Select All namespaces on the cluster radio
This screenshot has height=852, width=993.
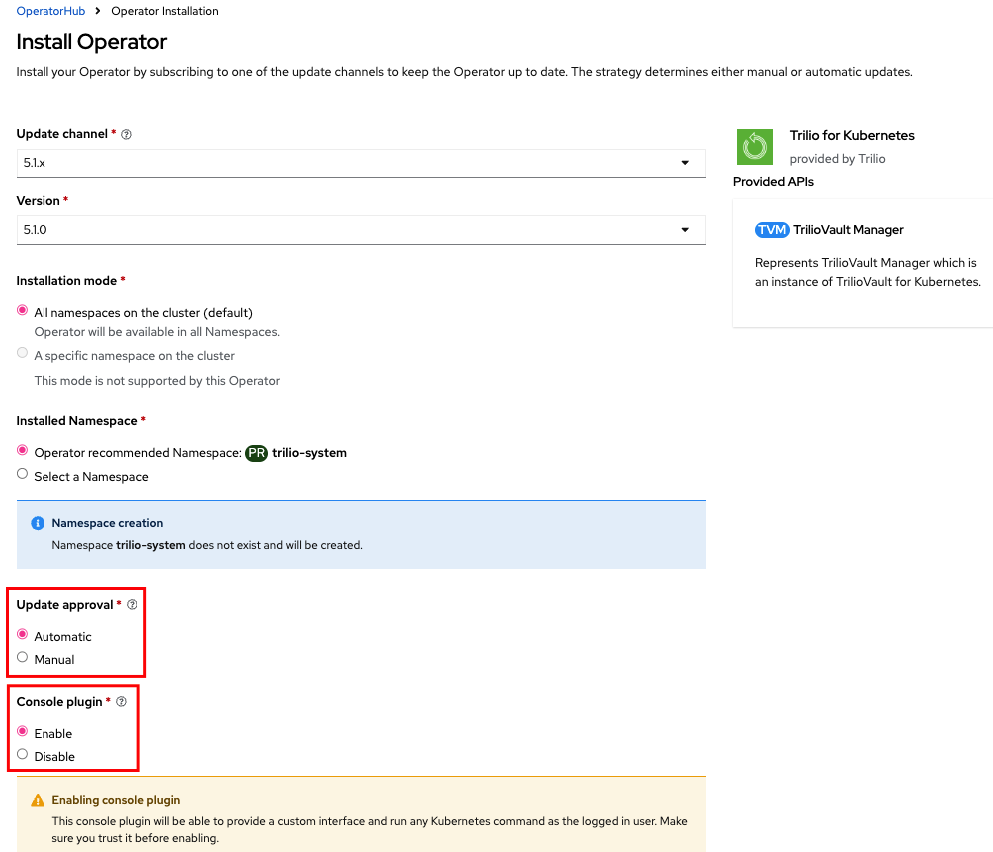coord(23,310)
